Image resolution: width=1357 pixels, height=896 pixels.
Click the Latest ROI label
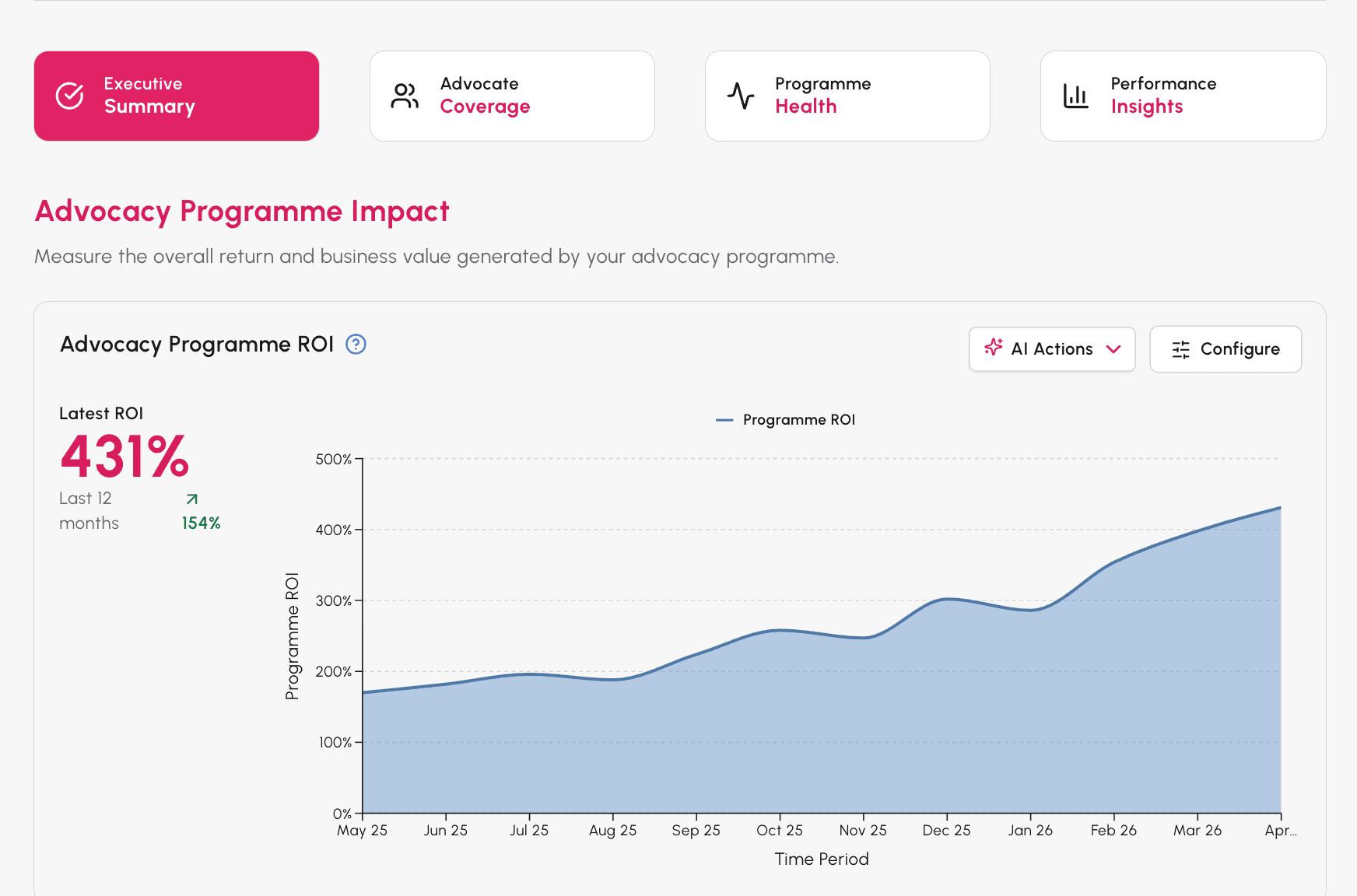pos(101,414)
